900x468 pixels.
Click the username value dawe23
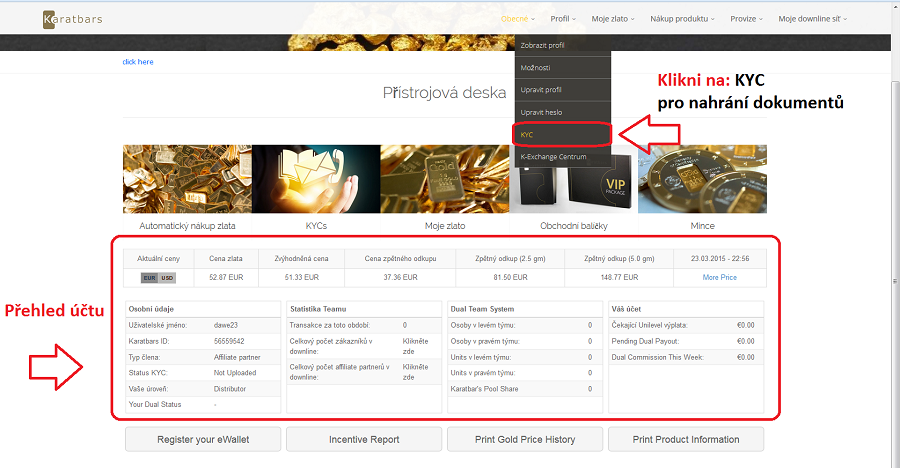tap(226, 325)
